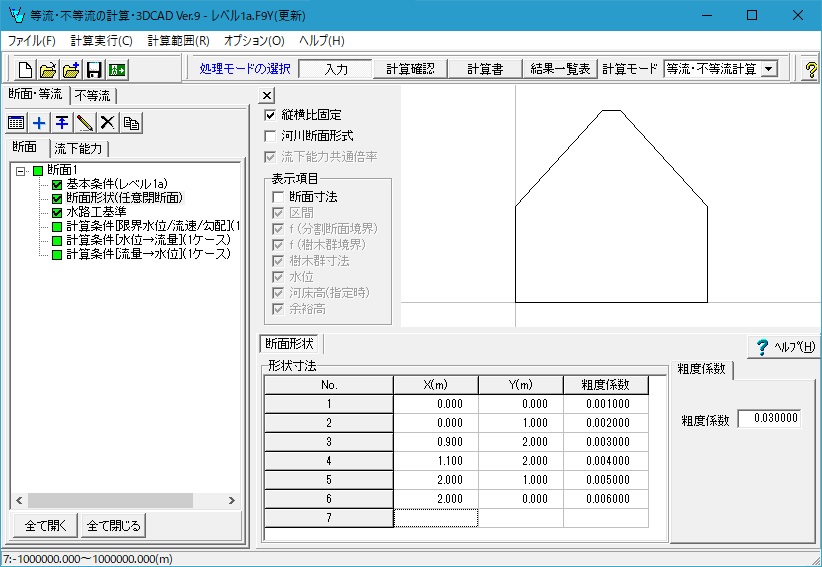Select 断面形状(任意開断面) tree item
Viewport: 822px width, 567px height.
coord(125,198)
